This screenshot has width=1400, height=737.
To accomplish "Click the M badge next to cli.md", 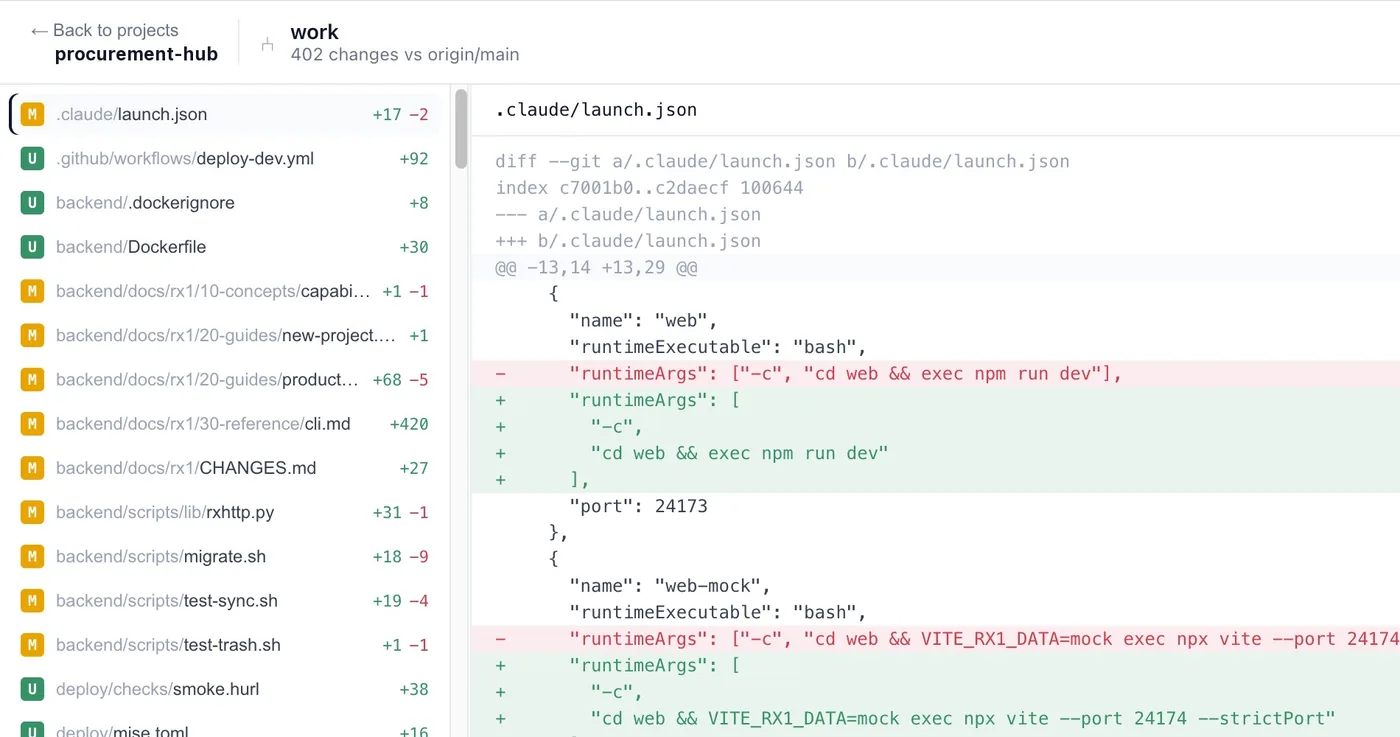I will tap(32, 424).
